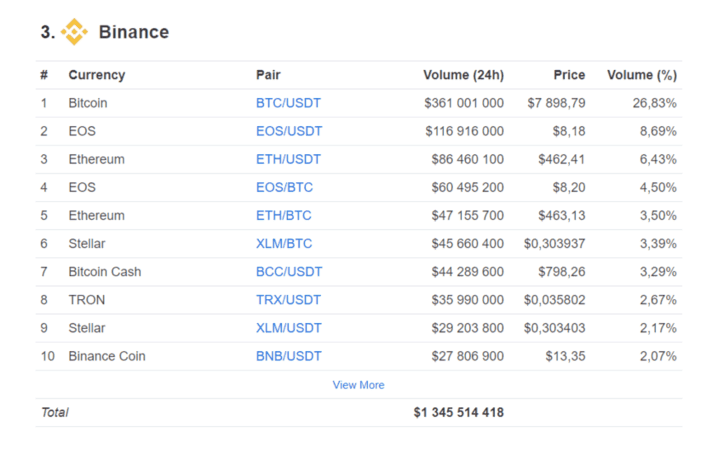Viewport: 701px width, 450px height.
Task: Select the Bitcoin currency name in row 1
Action: (x=88, y=103)
